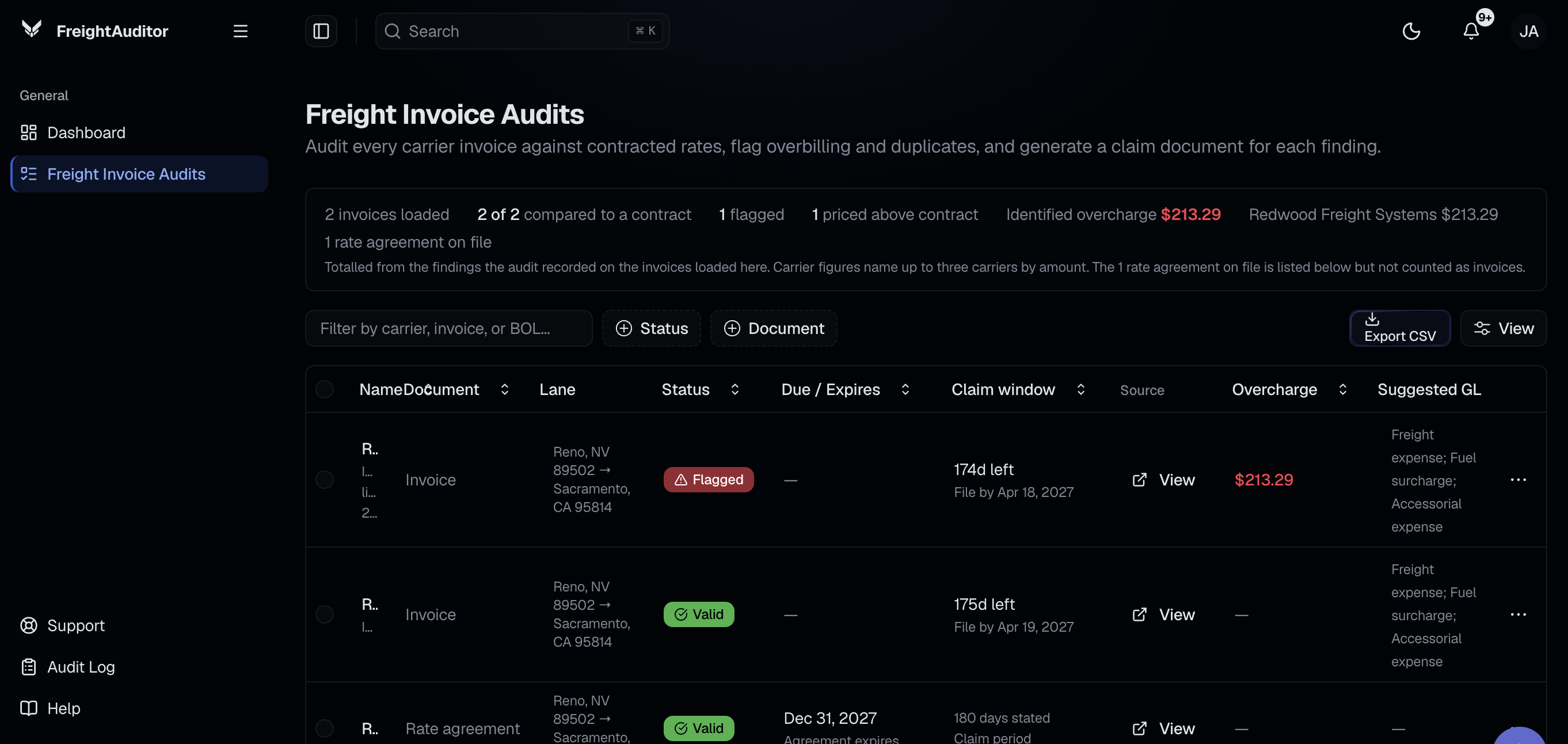This screenshot has height=744, width=1568.
Task: Open source View for the Flagged invoice
Action: tap(1163, 480)
